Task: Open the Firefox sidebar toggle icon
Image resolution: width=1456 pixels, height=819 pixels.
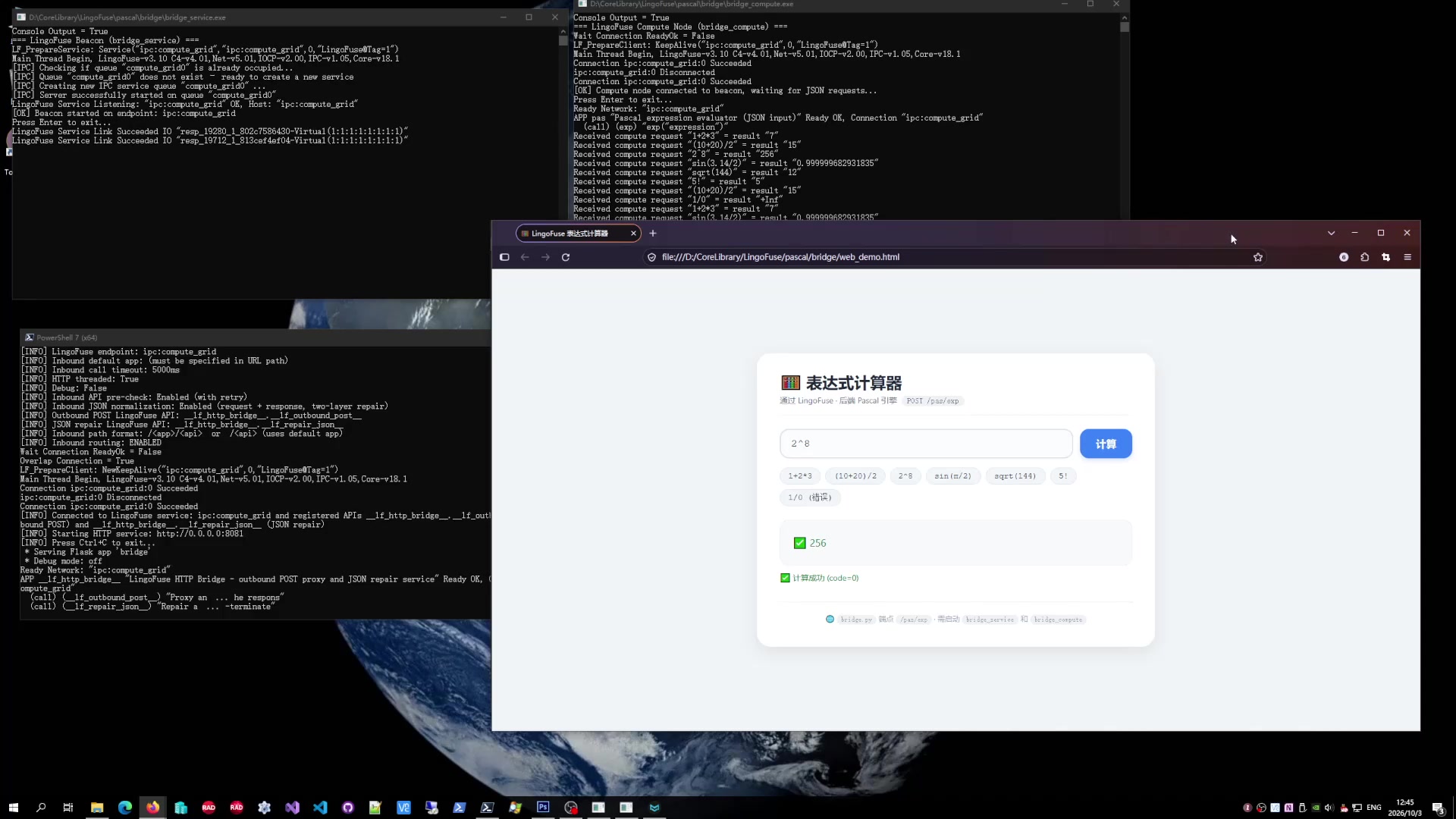Action: [x=504, y=257]
